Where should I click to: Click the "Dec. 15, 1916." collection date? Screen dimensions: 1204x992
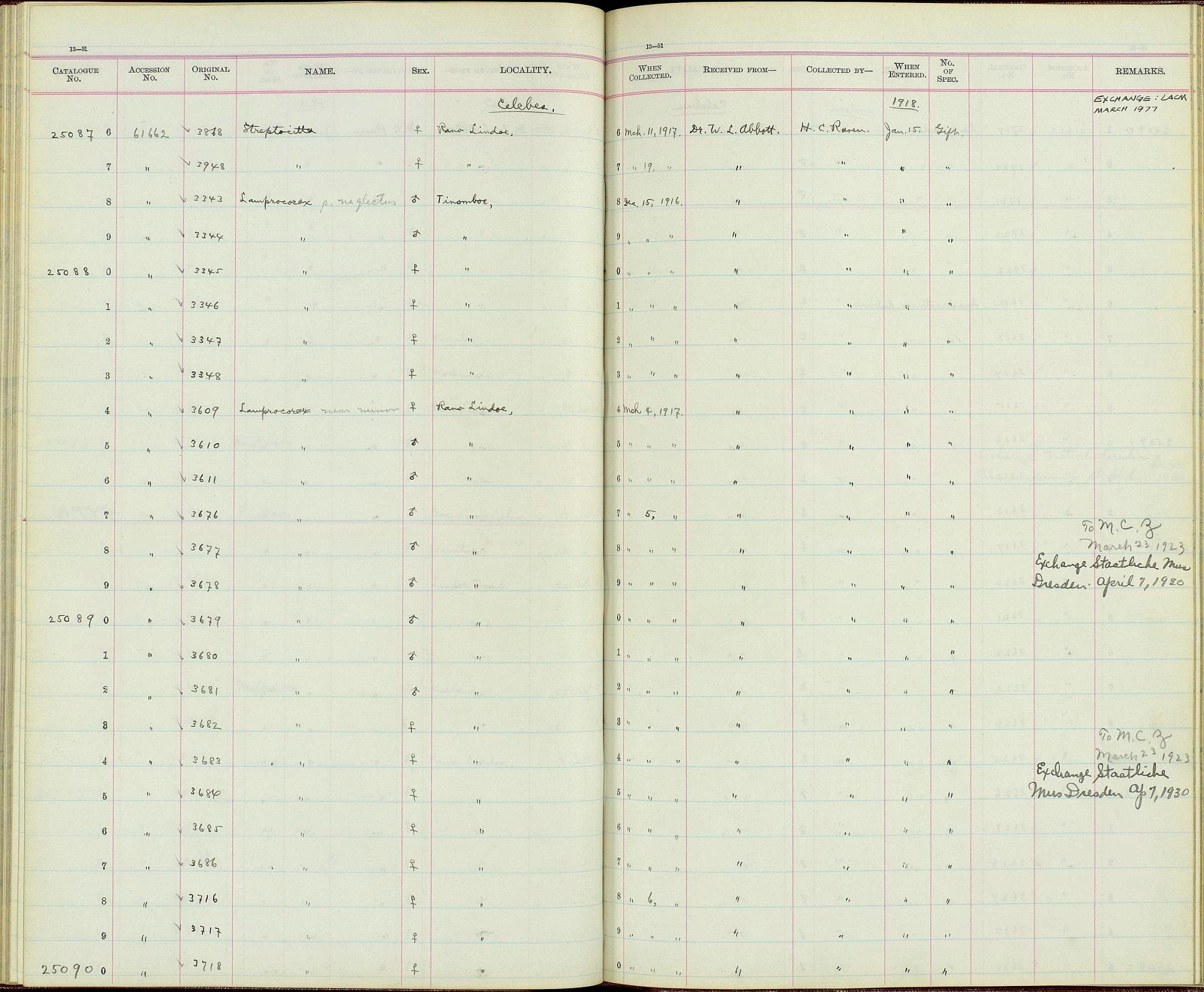[x=652, y=202]
